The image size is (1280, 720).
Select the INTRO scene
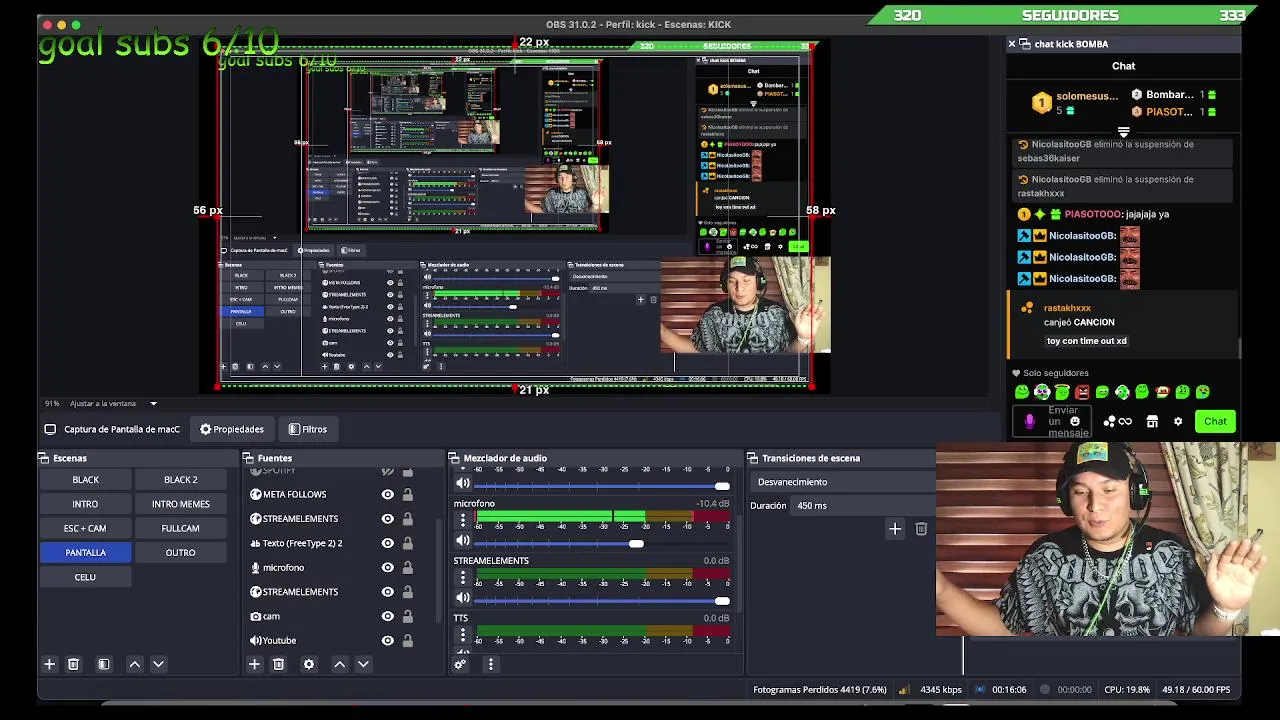click(85, 504)
